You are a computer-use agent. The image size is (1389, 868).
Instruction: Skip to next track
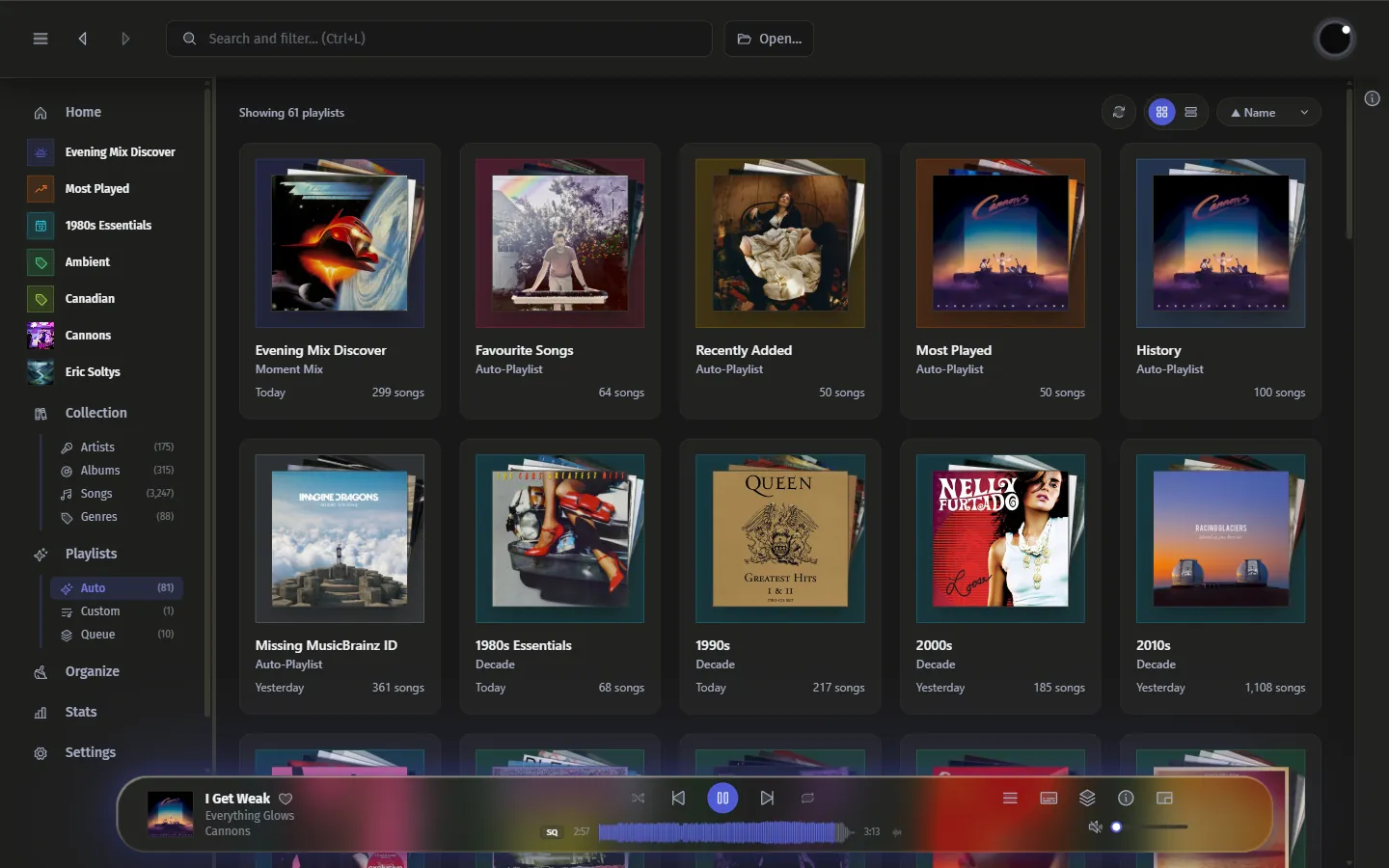tap(767, 799)
